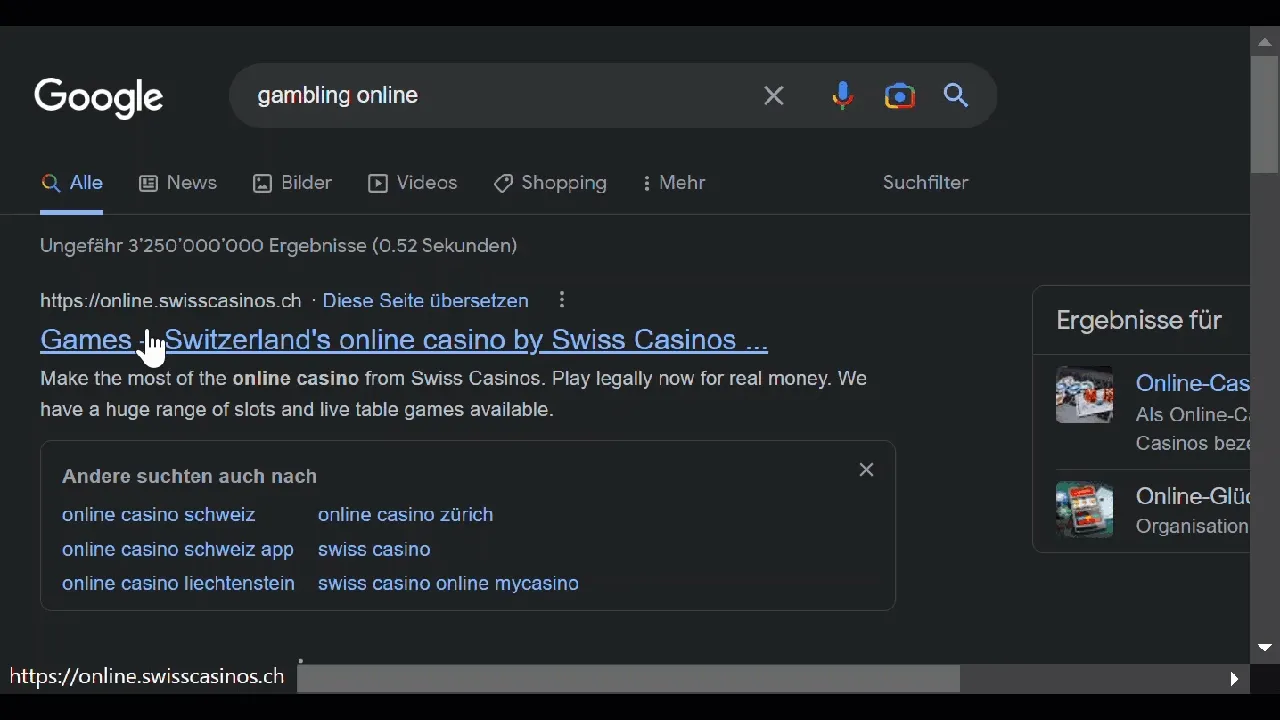Search 'online casino liechtenstein' suggestion
1280x720 pixels.
coord(178,584)
